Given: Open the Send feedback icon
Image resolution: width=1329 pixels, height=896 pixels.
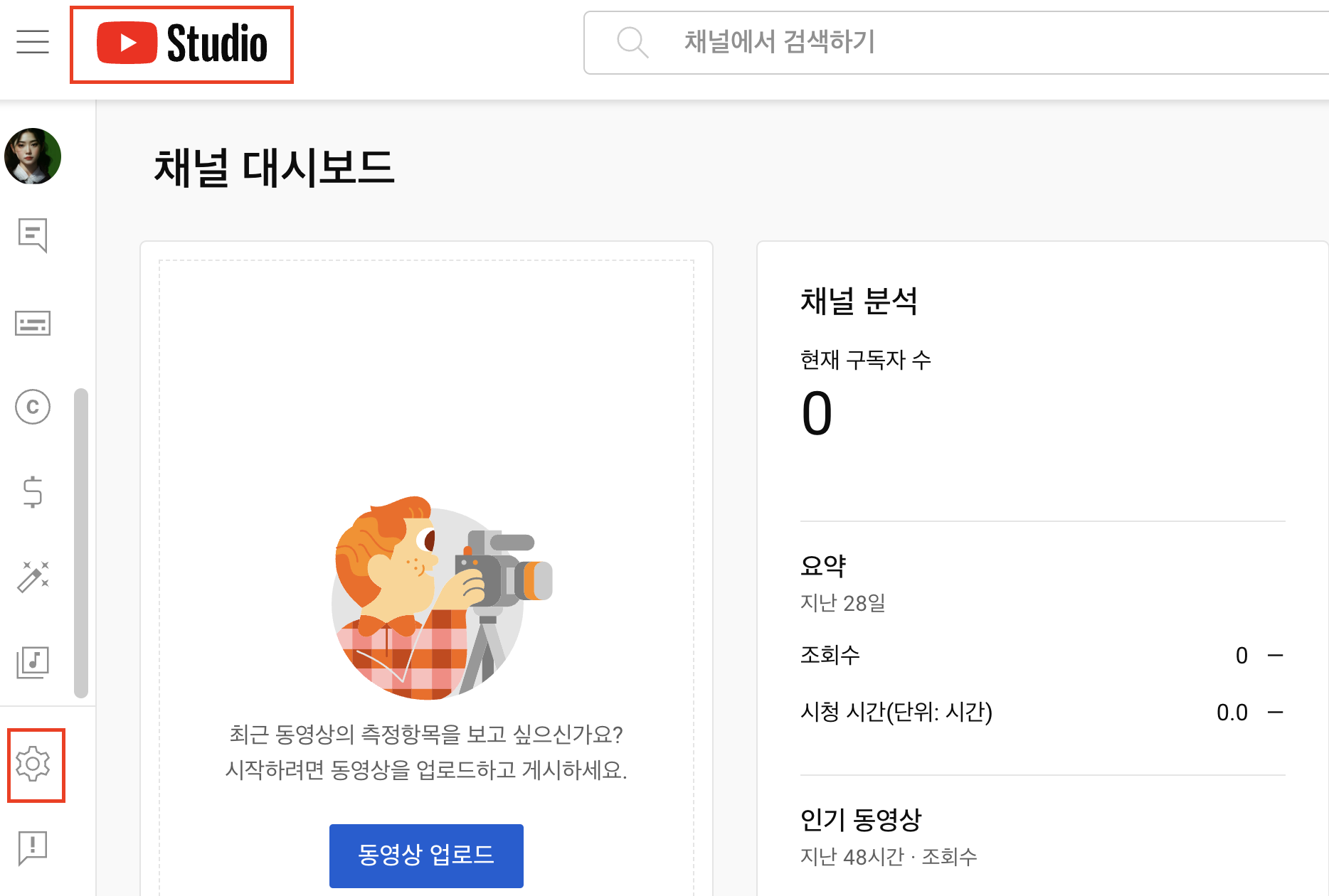Looking at the screenshot, I should (33, 848).
